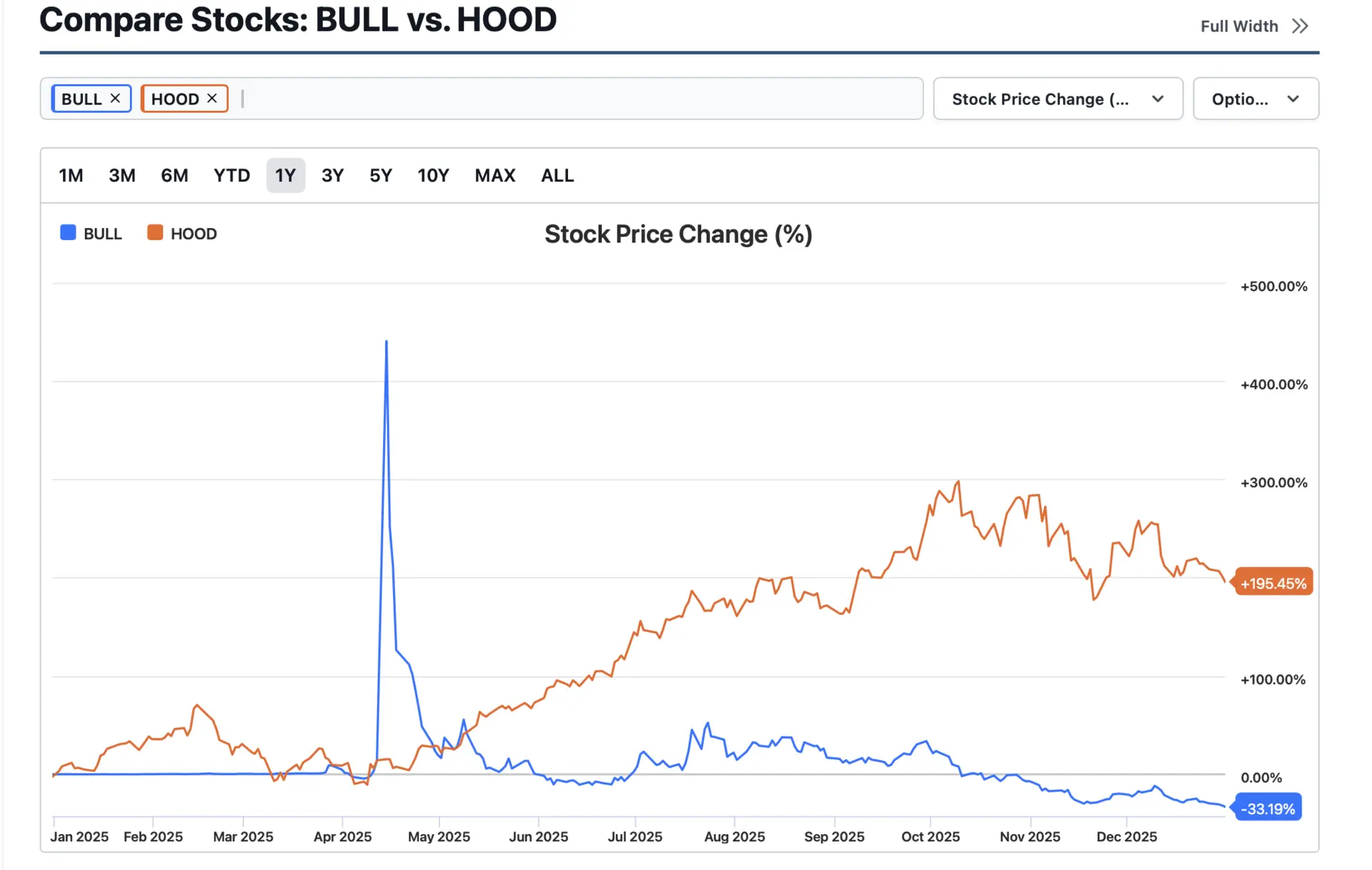This screenshot has height=870, width=1372.
Task: Switch to the 3M time range
Action: tap(122, 175)
